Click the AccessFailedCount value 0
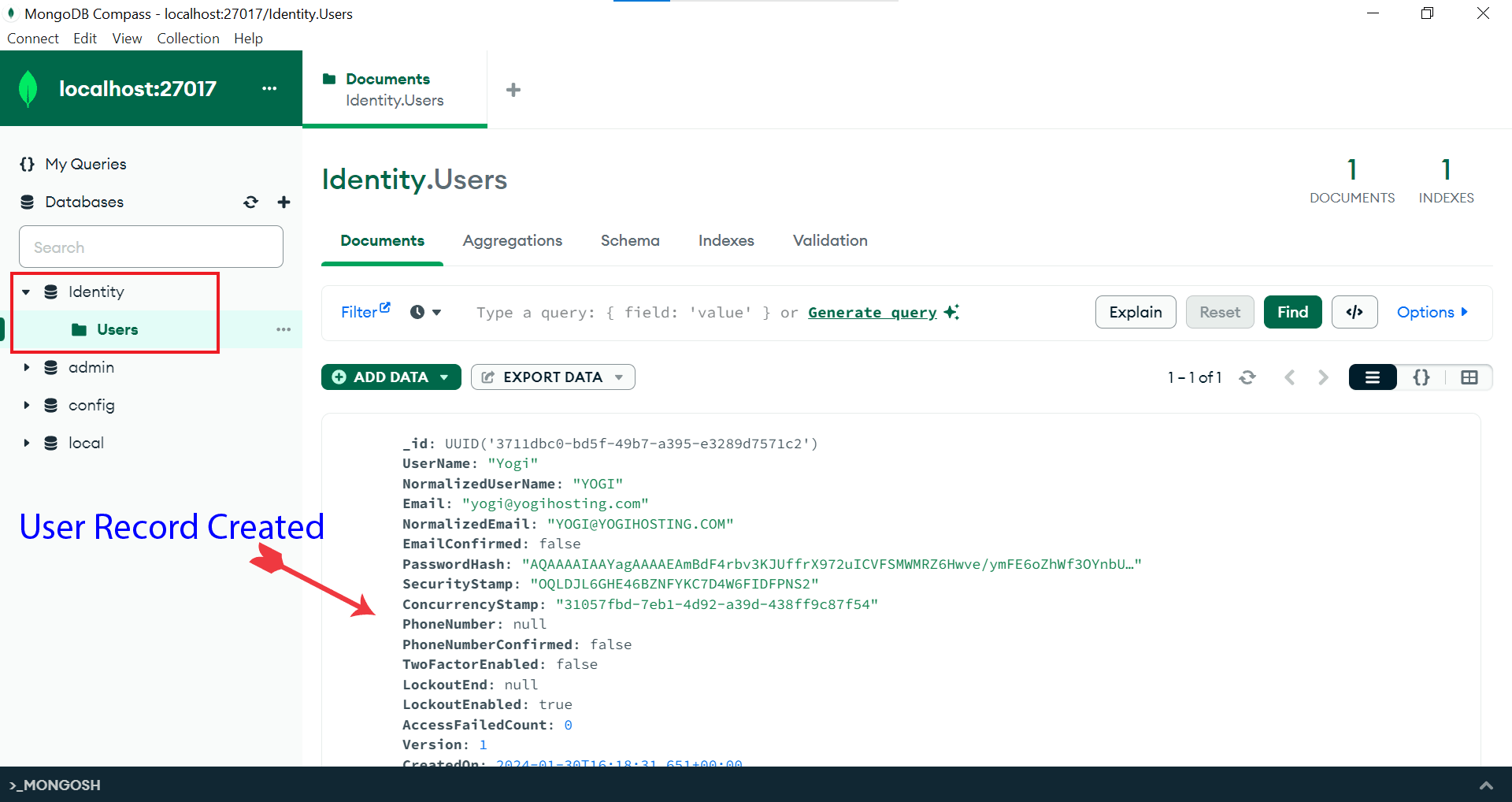 pyautogui.click(x=569, y=725)
